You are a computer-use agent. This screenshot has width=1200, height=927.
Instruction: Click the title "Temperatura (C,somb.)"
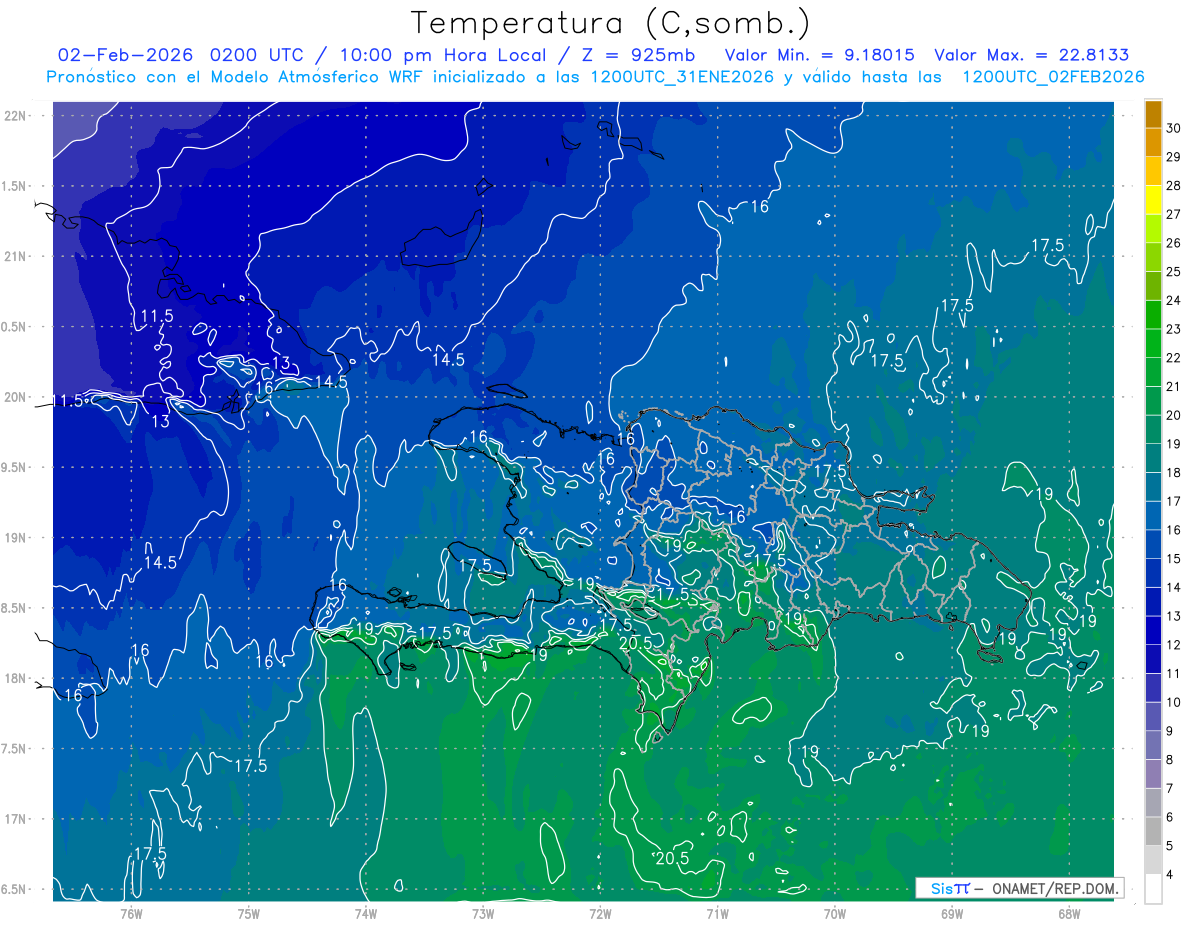[611, 23]
